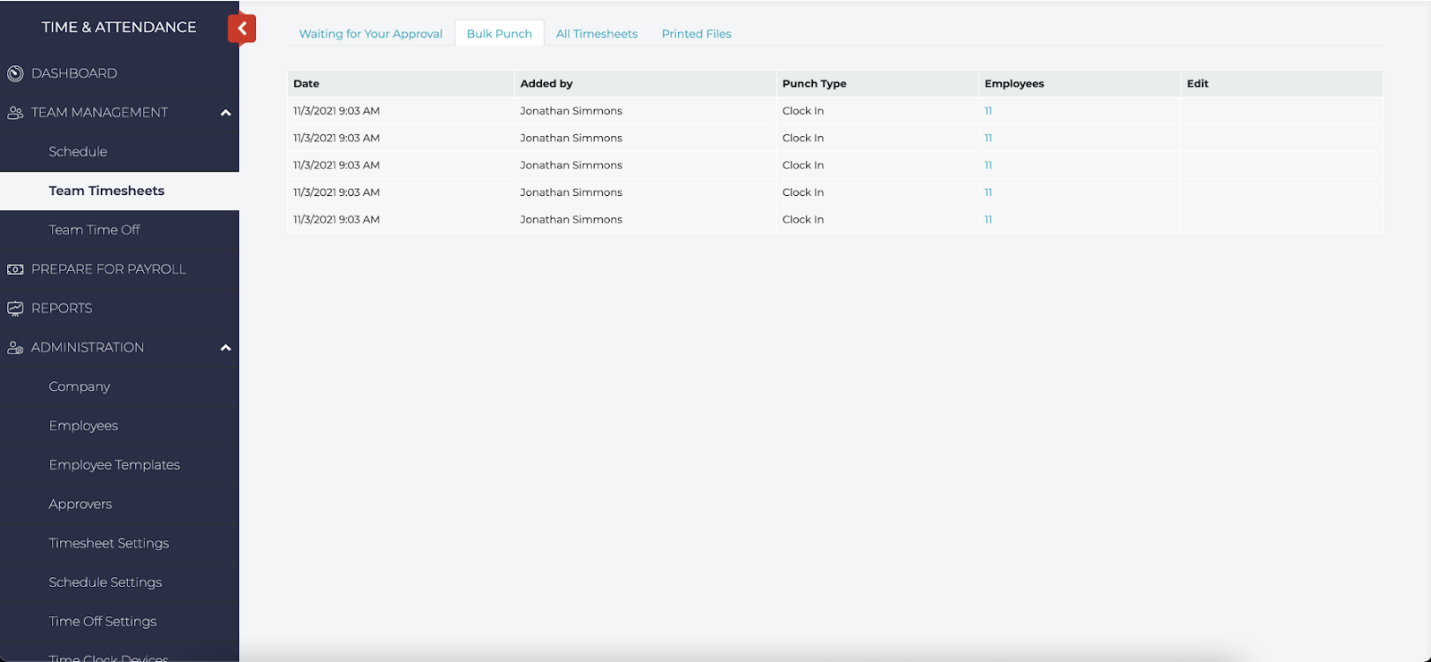Open the Printed Files tab
The image size is (1431, 662).
[696, 33]
